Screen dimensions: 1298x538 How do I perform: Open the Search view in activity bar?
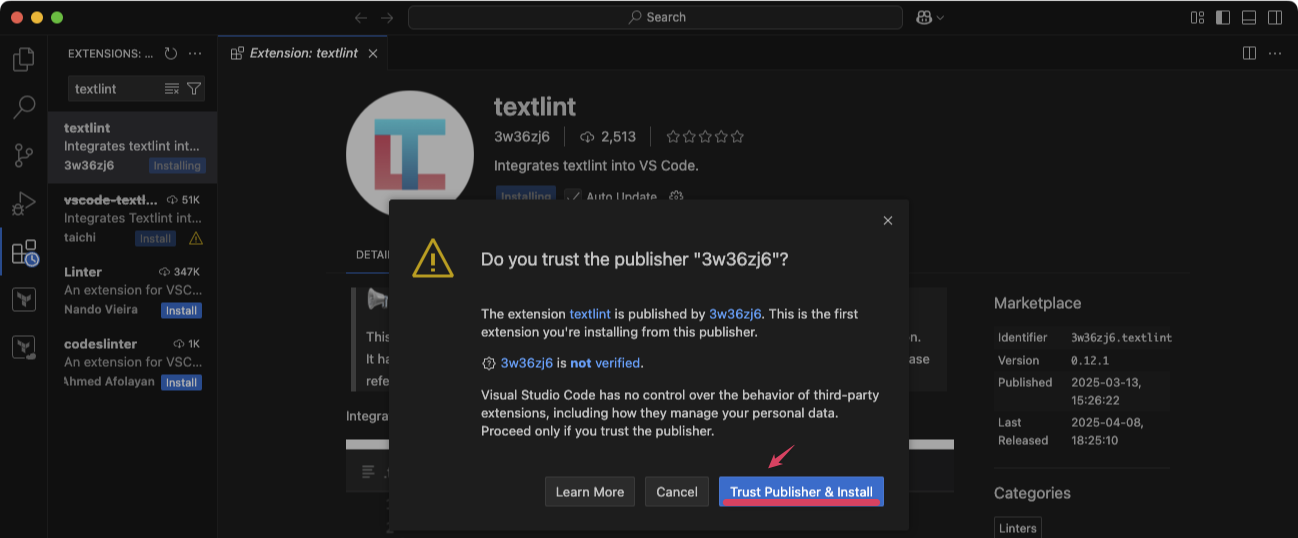click(23, 107)
